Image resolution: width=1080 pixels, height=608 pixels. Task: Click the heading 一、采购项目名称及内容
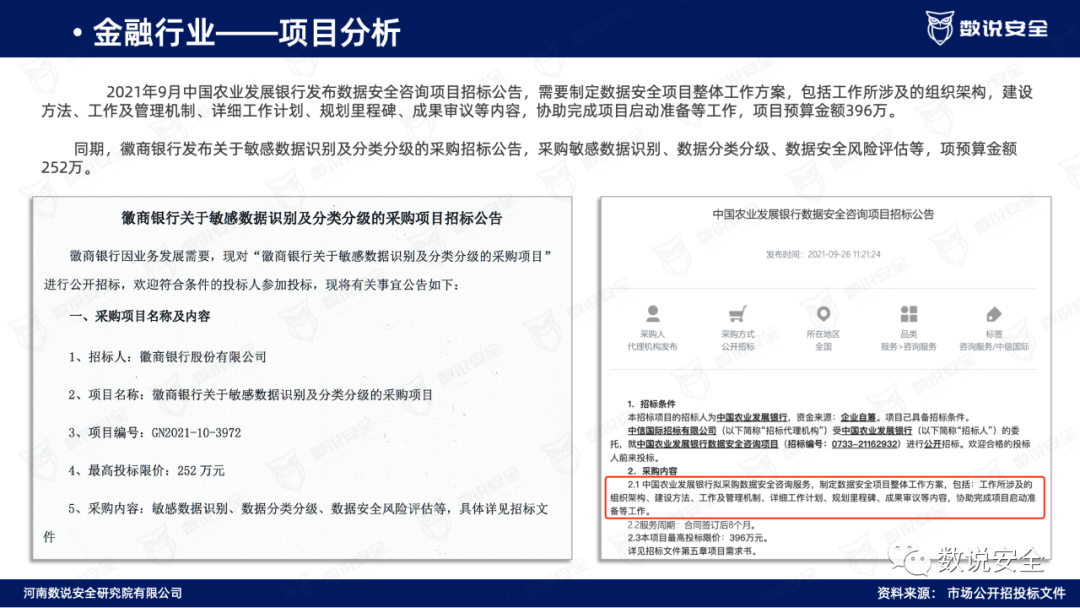pyautogui.click(x=140, y=316)
